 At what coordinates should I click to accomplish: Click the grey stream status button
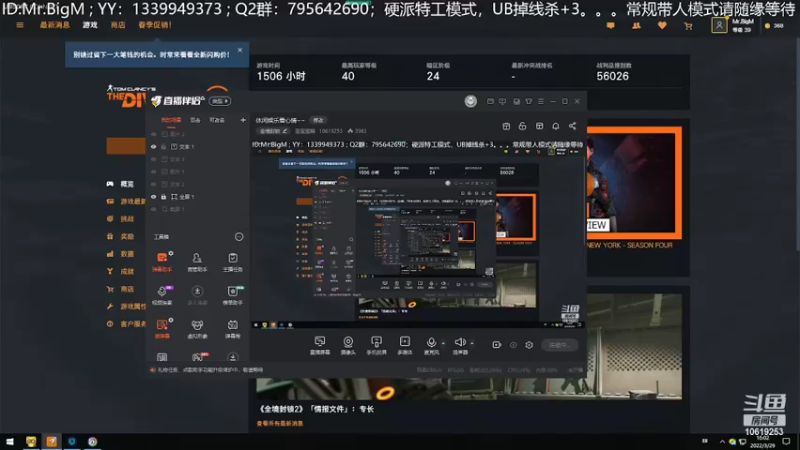tap(559, 345)
